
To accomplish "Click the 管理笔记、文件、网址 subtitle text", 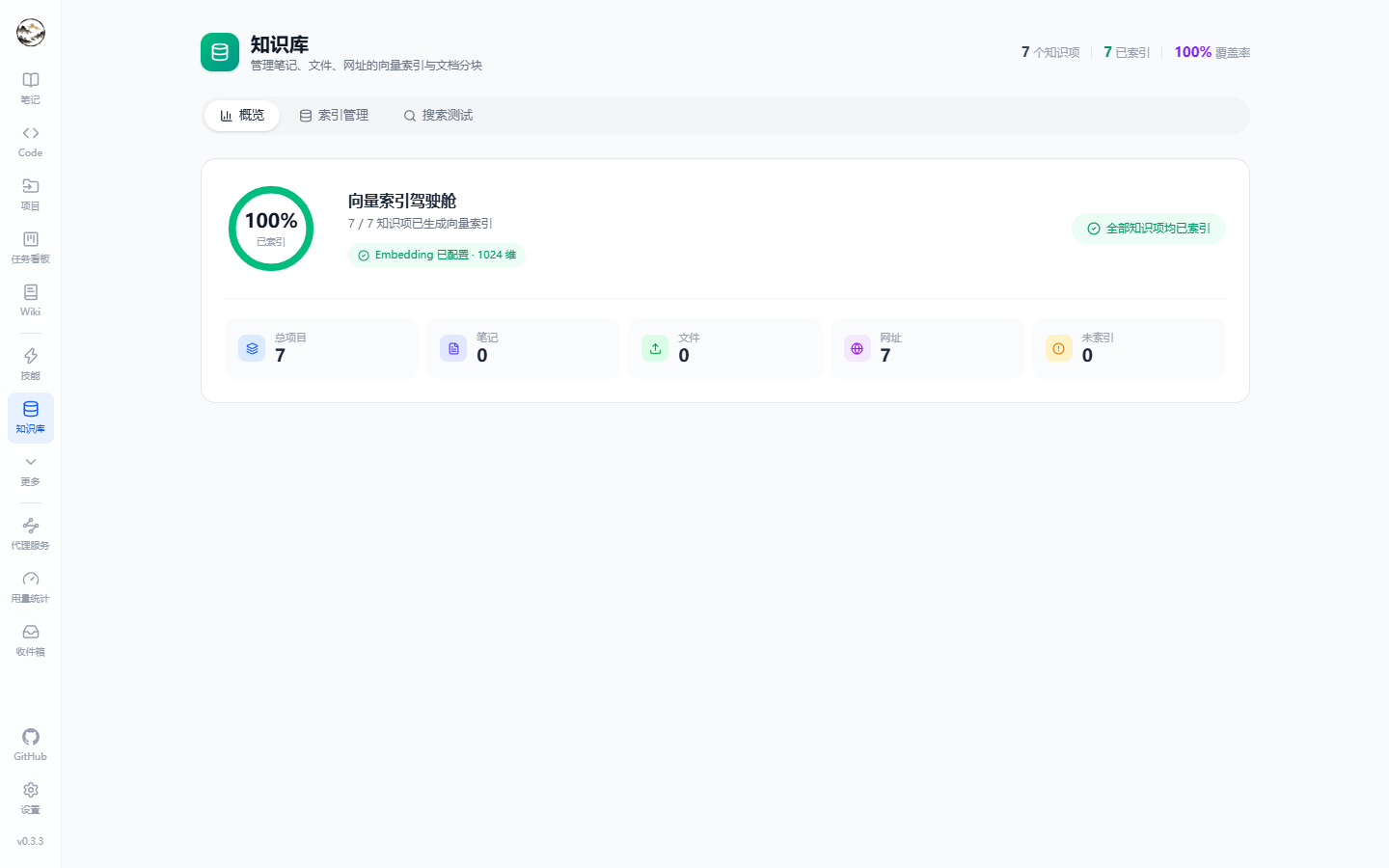I will click(367, 66).
